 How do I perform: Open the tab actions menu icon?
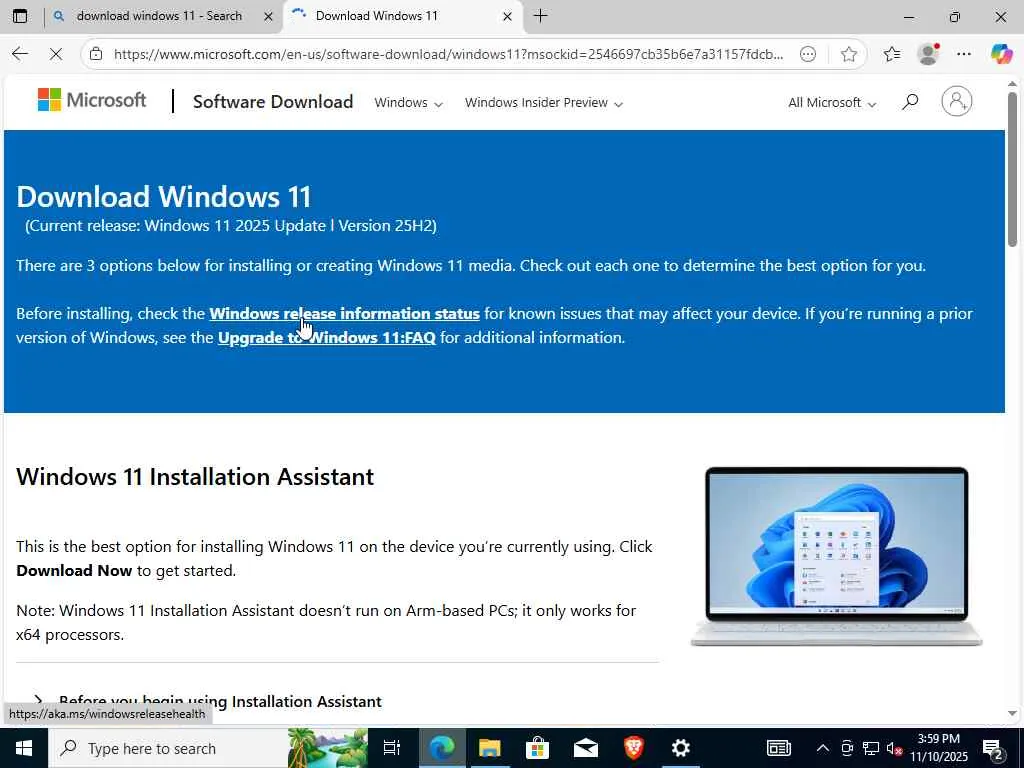20,16
